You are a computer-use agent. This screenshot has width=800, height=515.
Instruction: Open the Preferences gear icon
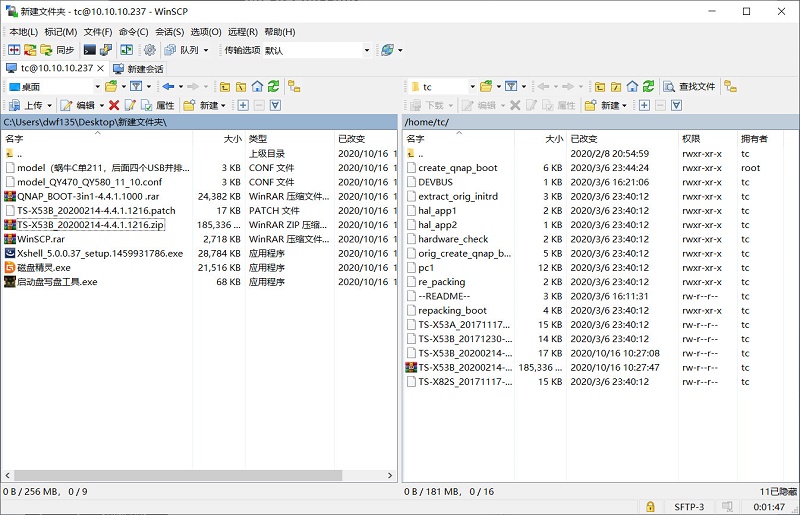149,50
